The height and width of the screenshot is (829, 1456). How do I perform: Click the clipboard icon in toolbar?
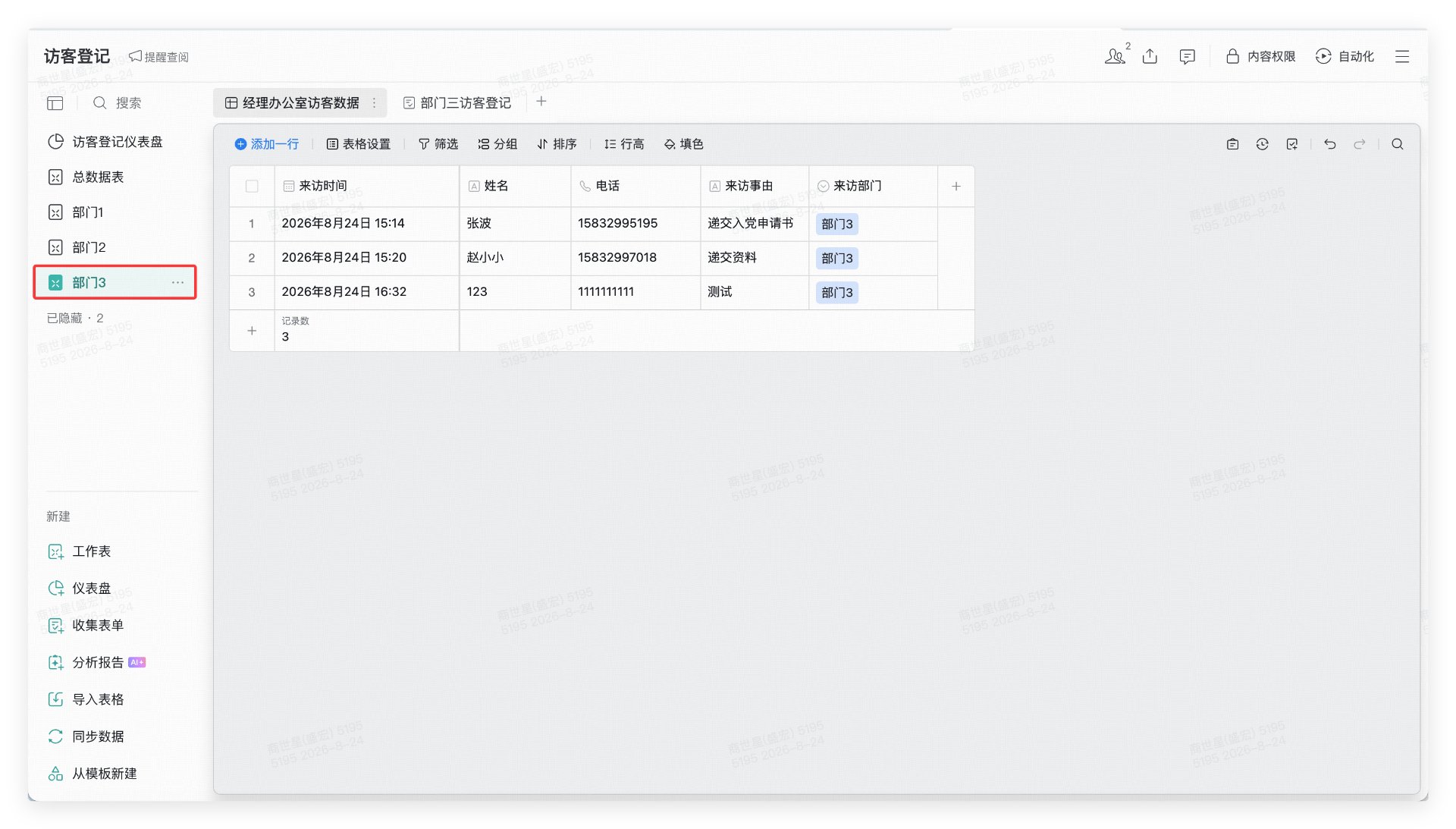[x=1233, y=144]
